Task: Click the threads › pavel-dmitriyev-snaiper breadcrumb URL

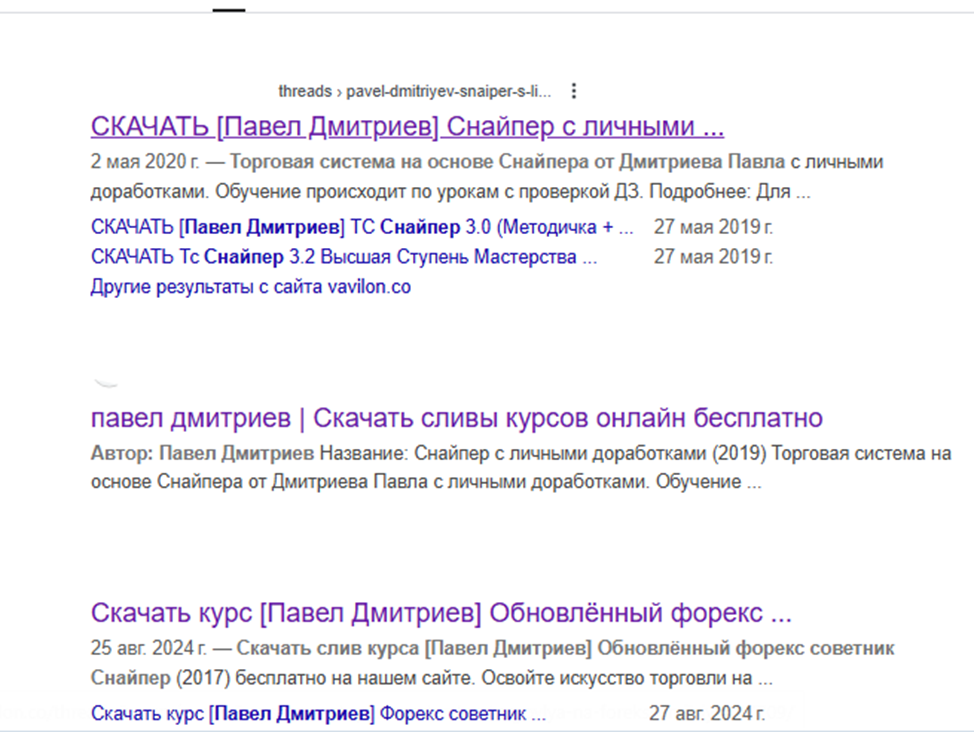Action: coord(414,91)
